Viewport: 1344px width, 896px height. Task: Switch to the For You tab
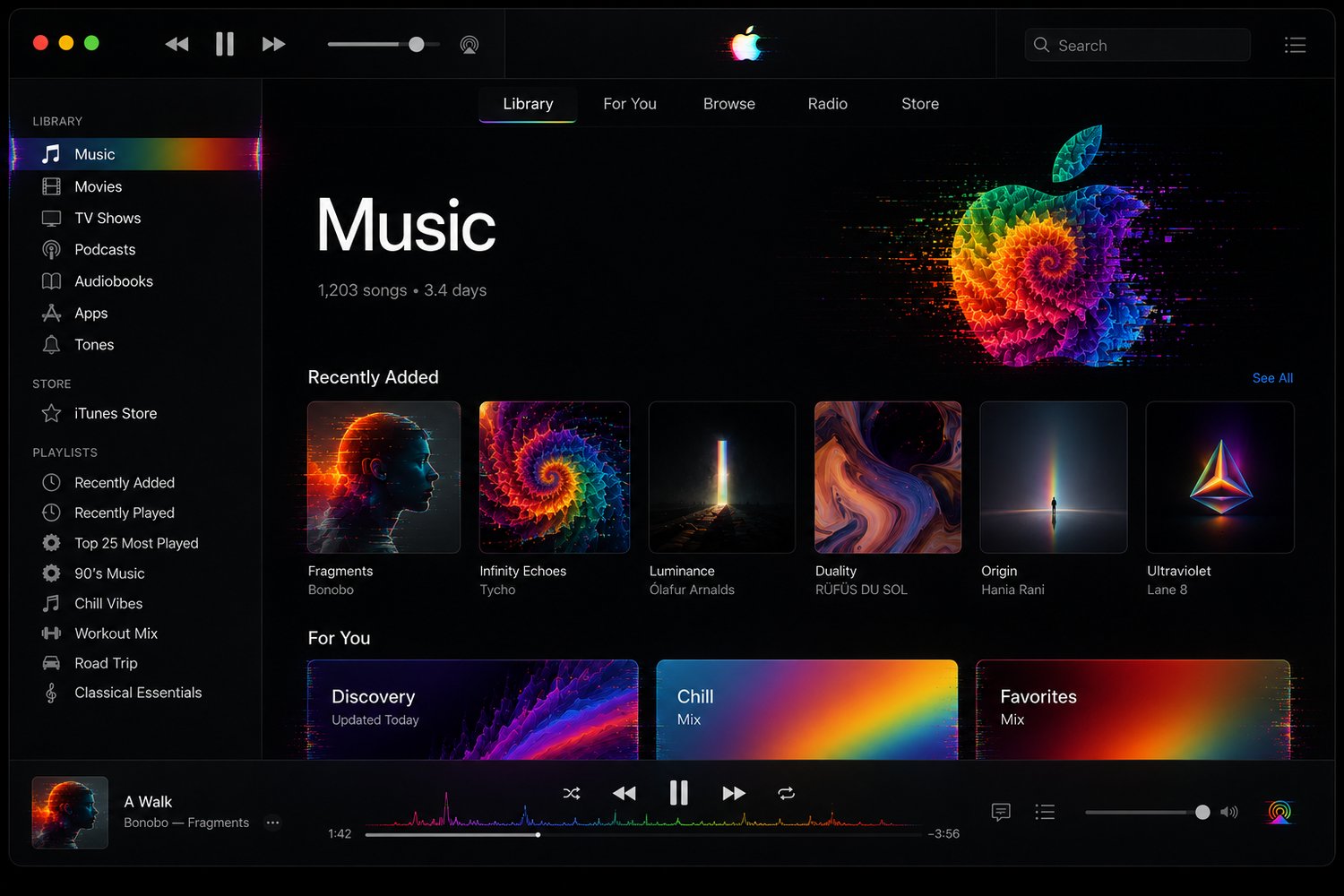pos(630,104)
